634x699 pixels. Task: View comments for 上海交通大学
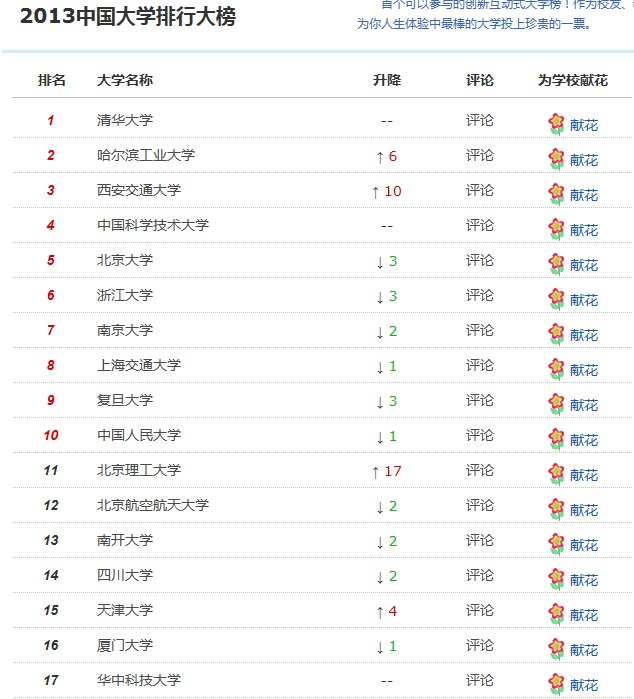pos(480,365)
